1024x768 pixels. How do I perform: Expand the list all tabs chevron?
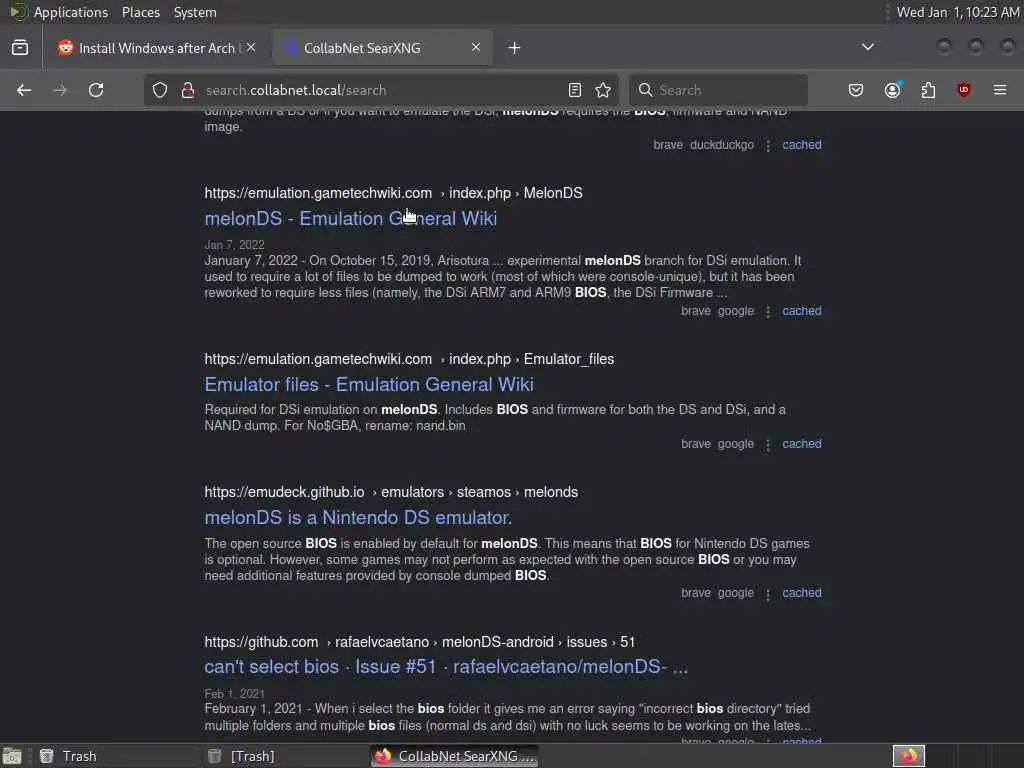point(867,47)
